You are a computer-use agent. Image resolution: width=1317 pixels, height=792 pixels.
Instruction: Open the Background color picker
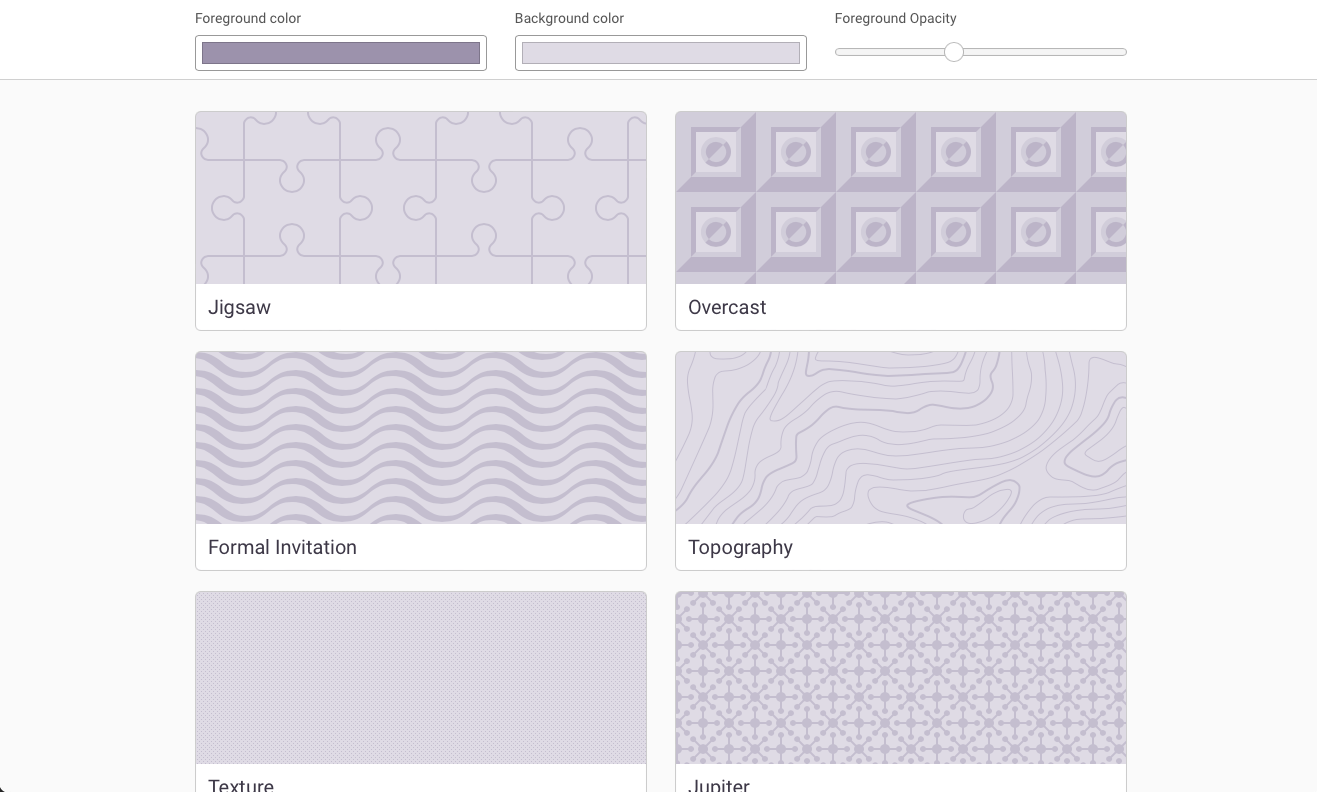click(x=660, y=52)
